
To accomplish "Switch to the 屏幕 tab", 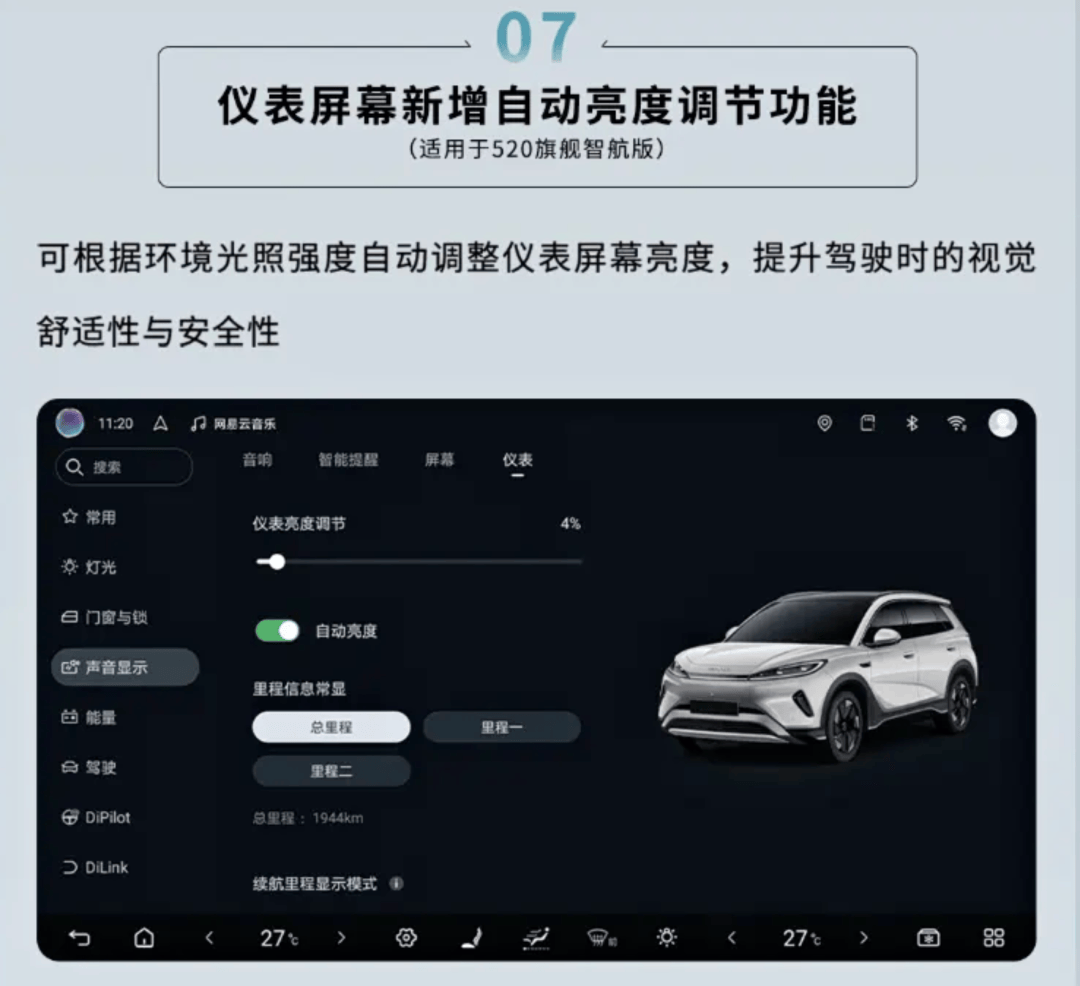I will (439, 460).
